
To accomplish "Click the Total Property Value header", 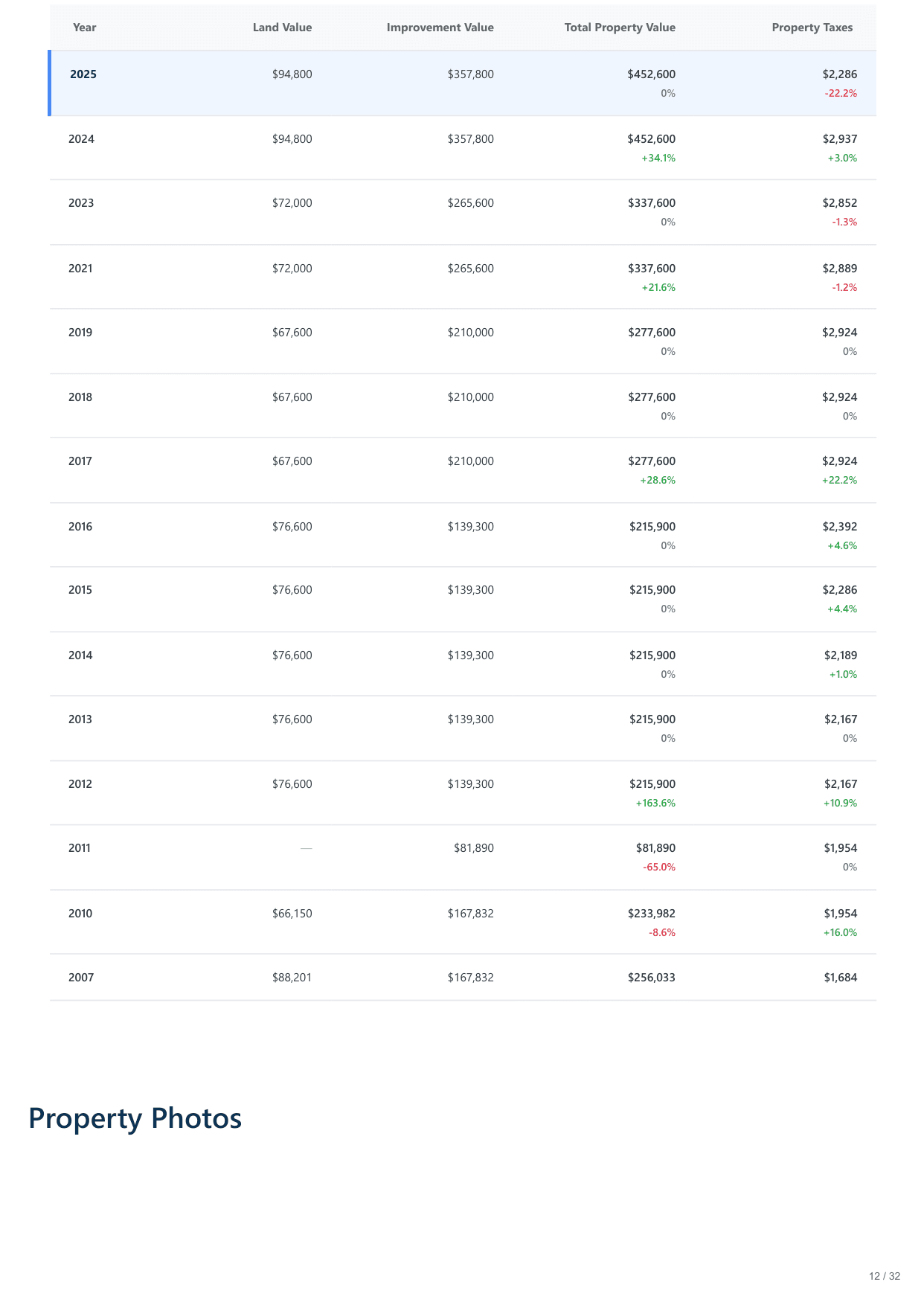I will (x=620, y=28).
